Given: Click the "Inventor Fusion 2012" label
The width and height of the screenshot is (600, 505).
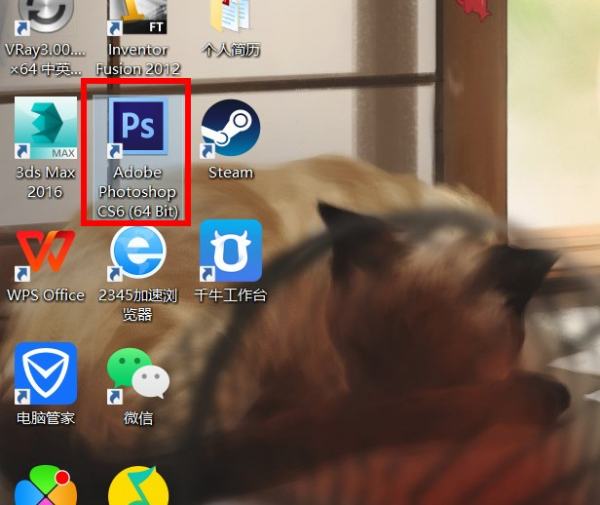Looking at the screenshot, I should point(138,59).
